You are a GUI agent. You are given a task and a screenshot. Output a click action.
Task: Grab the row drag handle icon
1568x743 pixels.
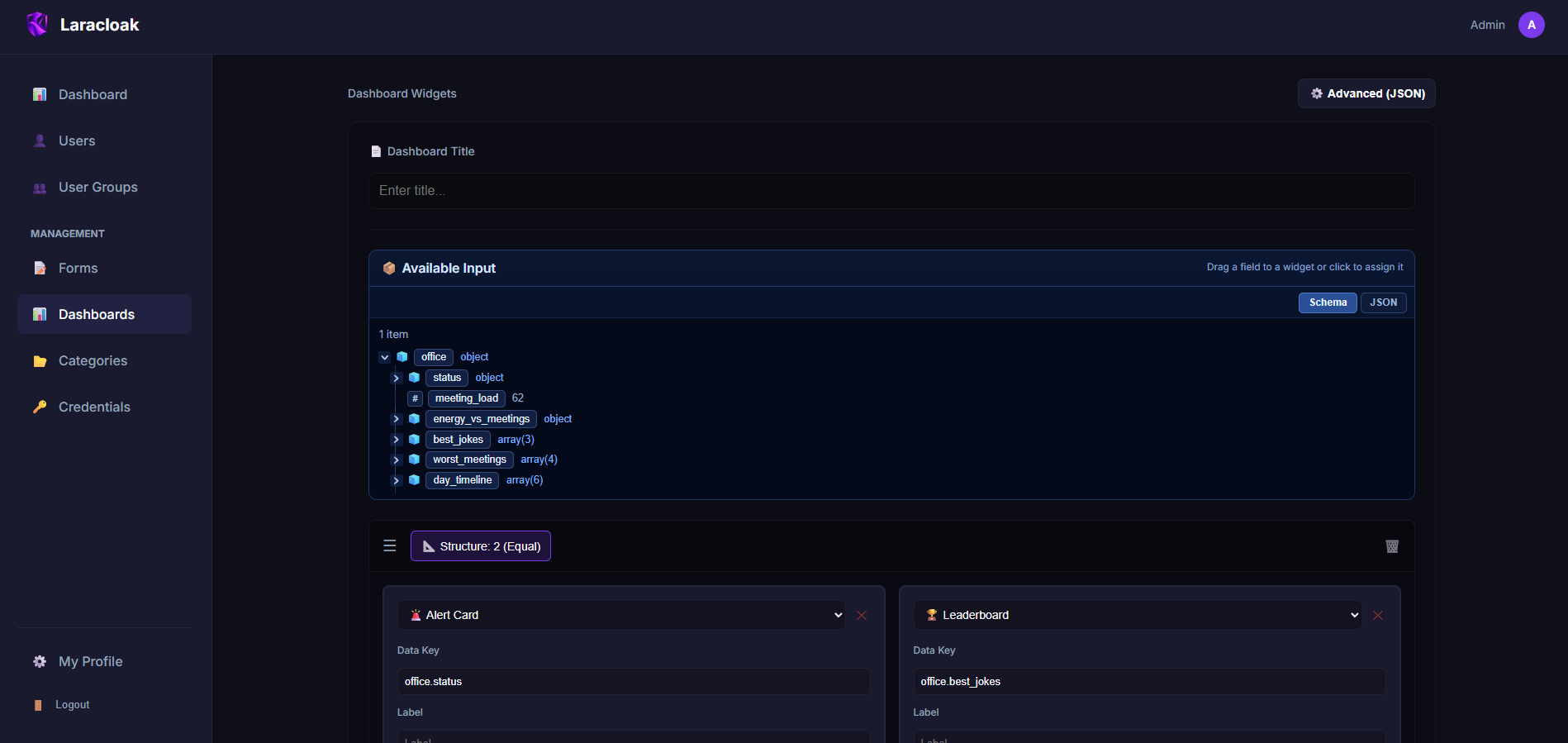pyautogui.click(x=390, y=545)
